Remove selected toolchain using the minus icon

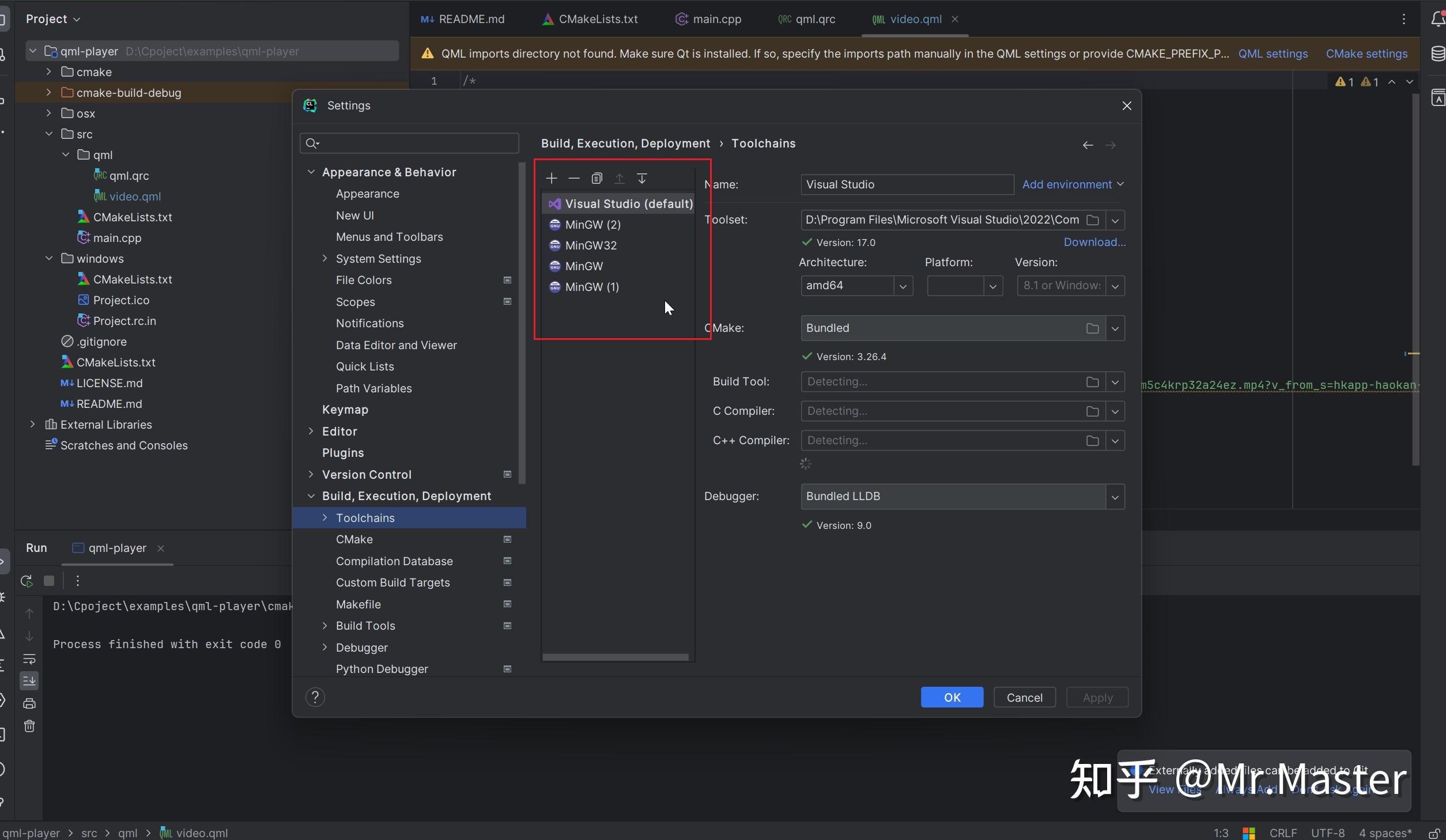click(x=573, y=178)
